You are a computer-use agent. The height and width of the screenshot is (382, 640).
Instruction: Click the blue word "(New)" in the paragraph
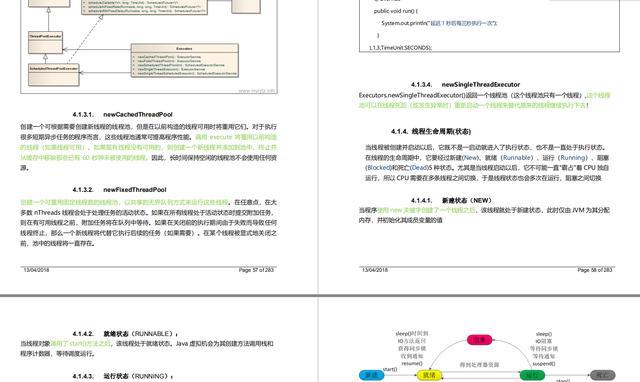pyautogui.click(x=470, y=158)
